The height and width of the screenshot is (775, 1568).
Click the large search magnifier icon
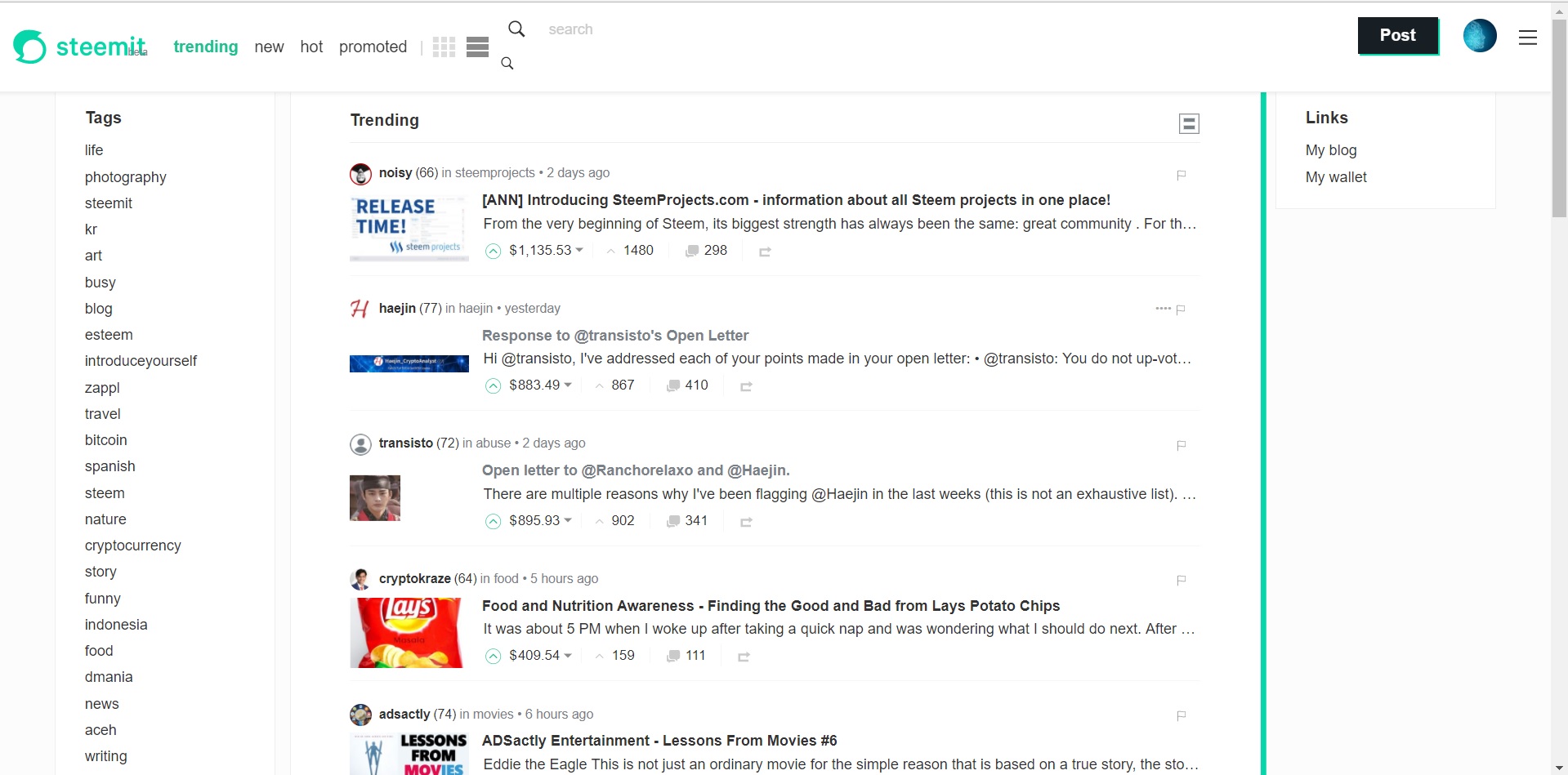[x=516, y=29]
